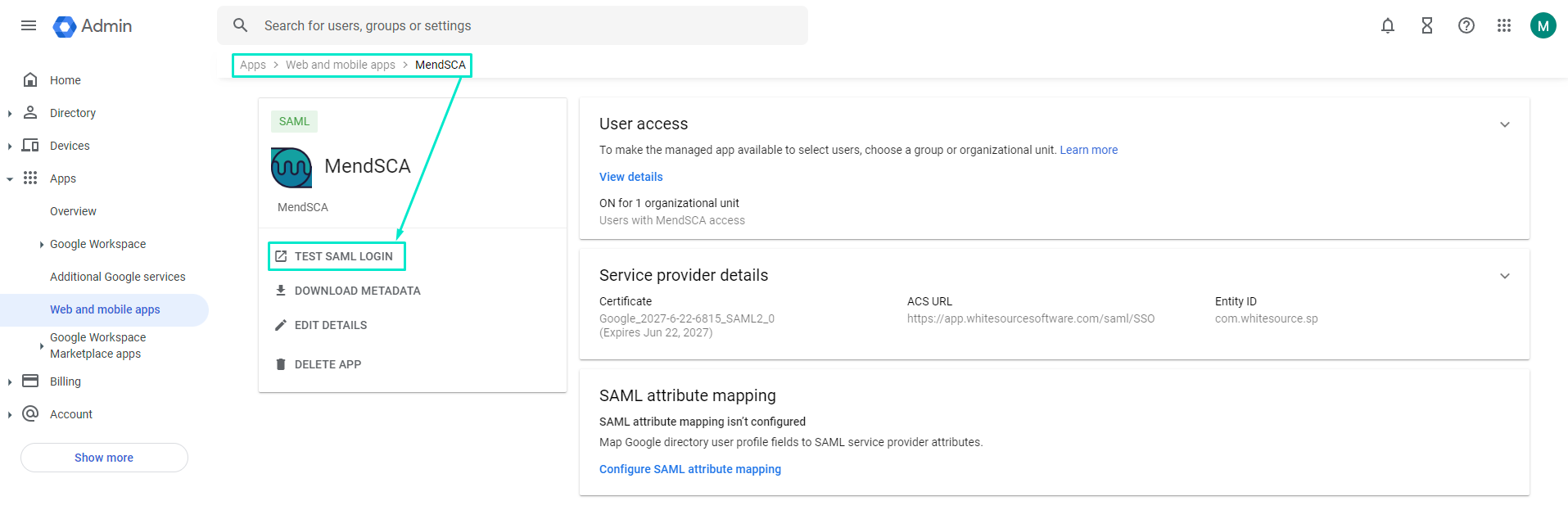
Task: Open Configure SAML attribute mapping link
Action: [689, 469]
